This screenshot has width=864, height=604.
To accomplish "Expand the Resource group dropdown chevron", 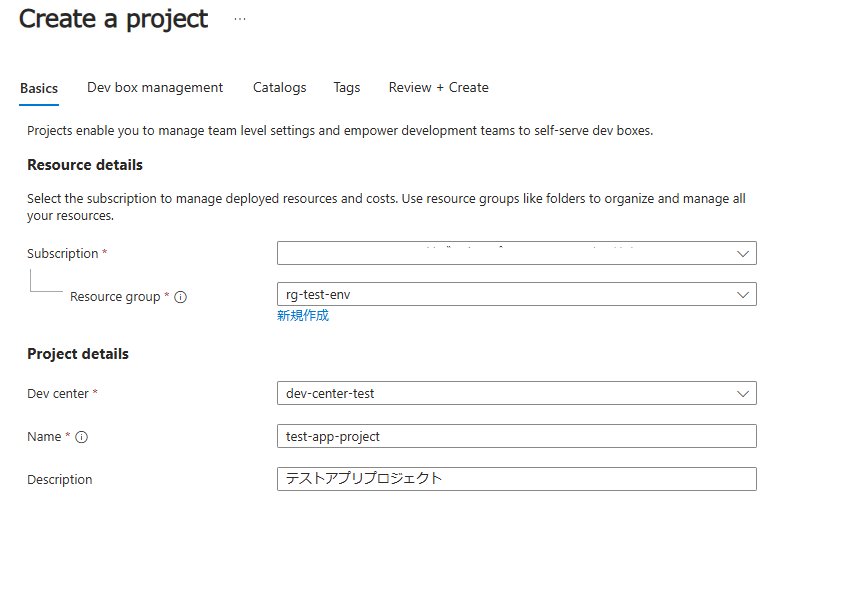I will click(742, 295).
